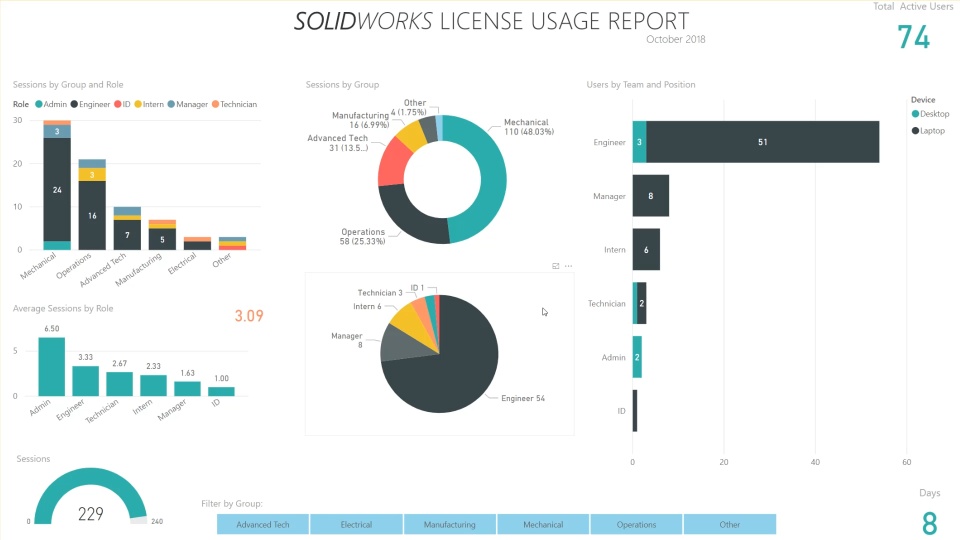Click the "Filter by Group:" label

pyautogui.click(x=232, y=503)
